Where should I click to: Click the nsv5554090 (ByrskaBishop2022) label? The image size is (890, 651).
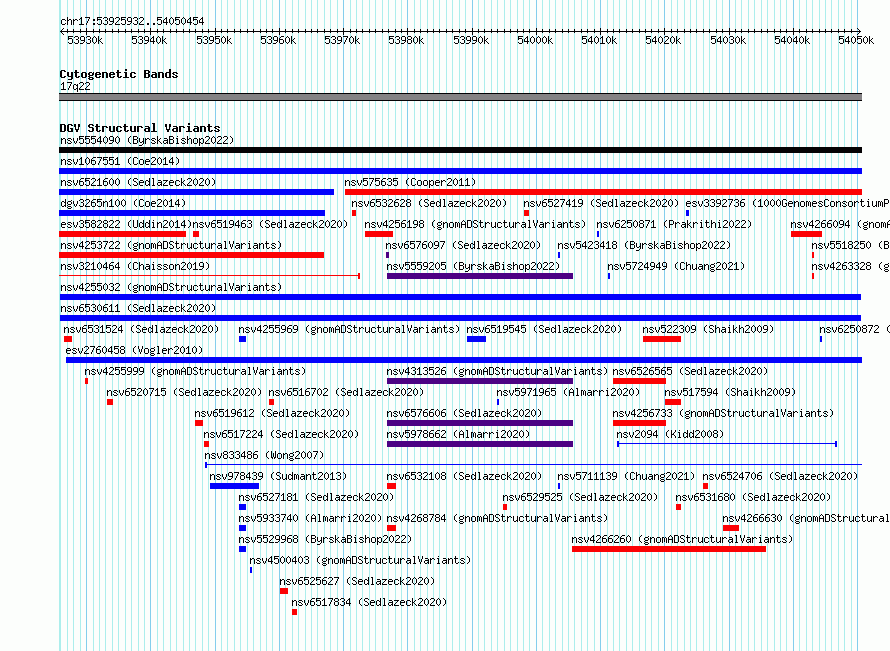[147, 140]
